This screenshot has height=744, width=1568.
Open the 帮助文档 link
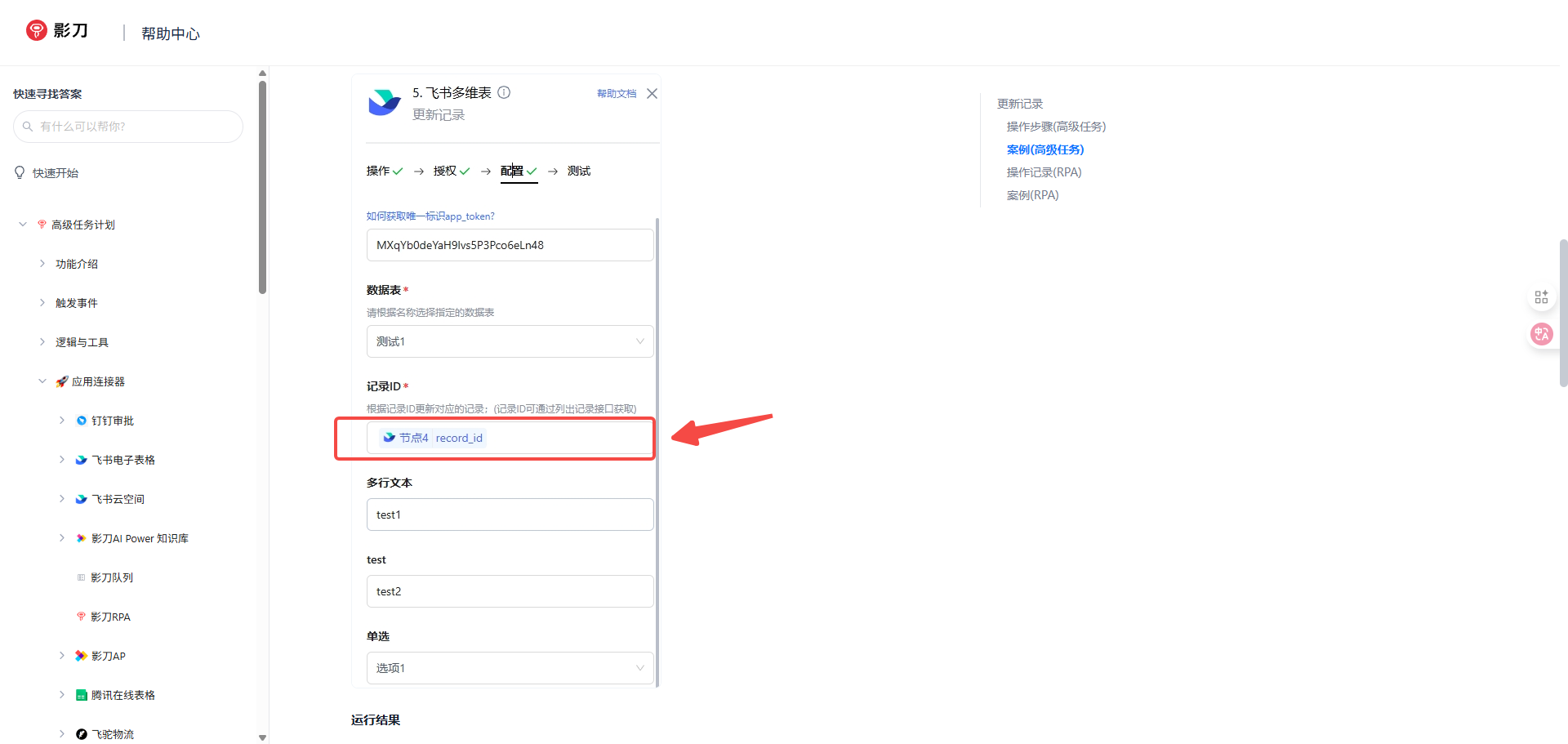[616, 94]
